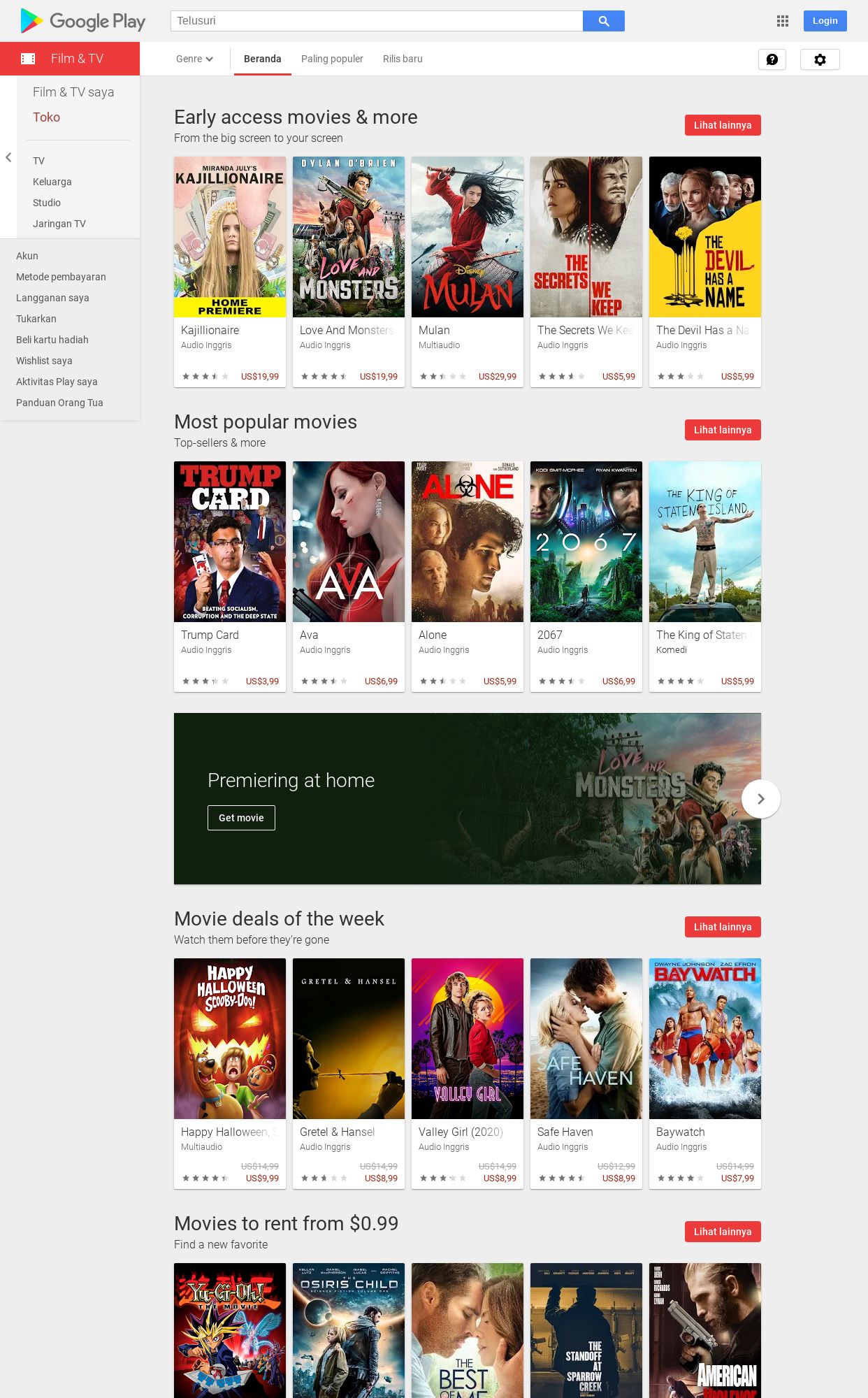Viewport: 868px width, 1398px height.
Task: Open the help question mark icon
Action: 772,59
